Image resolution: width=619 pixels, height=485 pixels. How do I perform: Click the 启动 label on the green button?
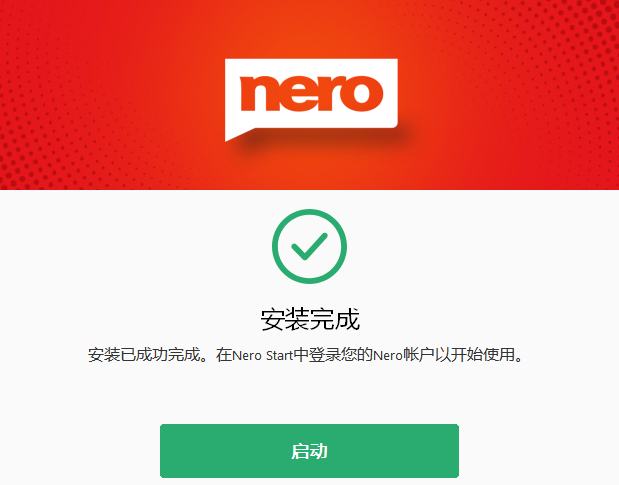pyautogui.click(x=309, y=451)
